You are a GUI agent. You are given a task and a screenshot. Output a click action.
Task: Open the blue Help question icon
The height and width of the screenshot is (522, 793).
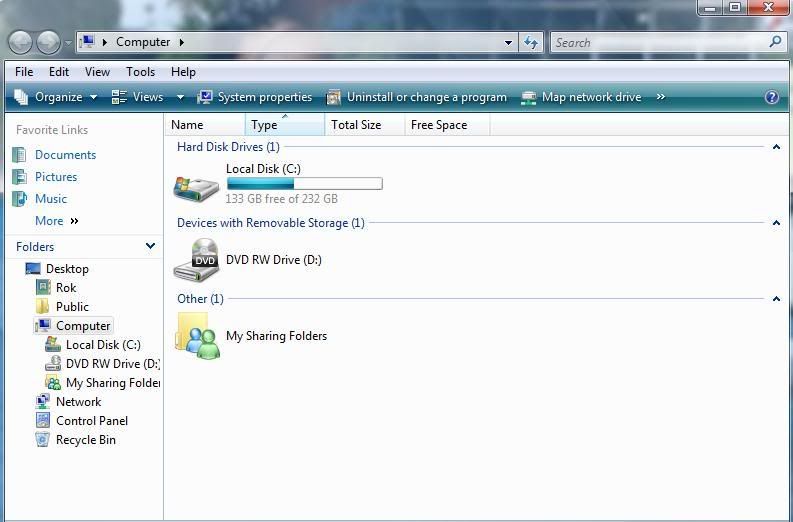tap(772, 97)
